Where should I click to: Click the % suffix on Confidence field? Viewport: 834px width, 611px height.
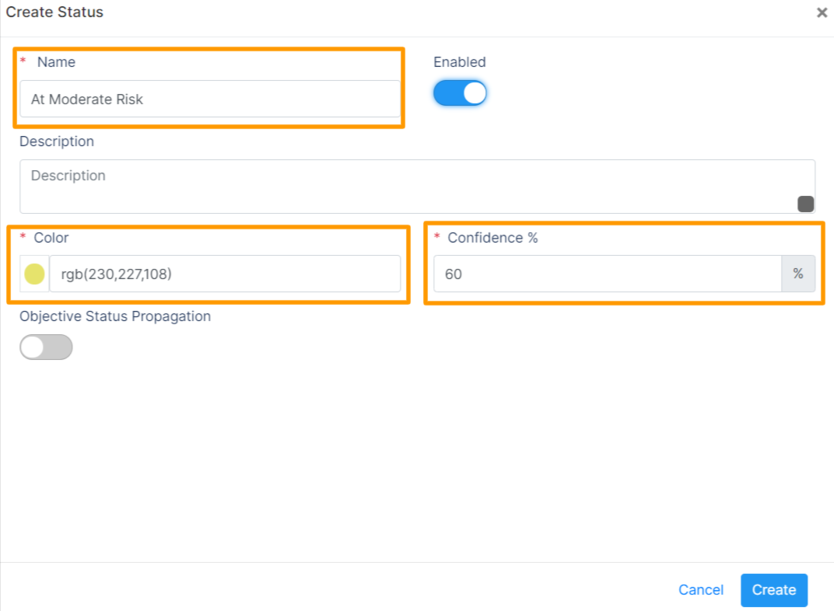click(798, 274)
